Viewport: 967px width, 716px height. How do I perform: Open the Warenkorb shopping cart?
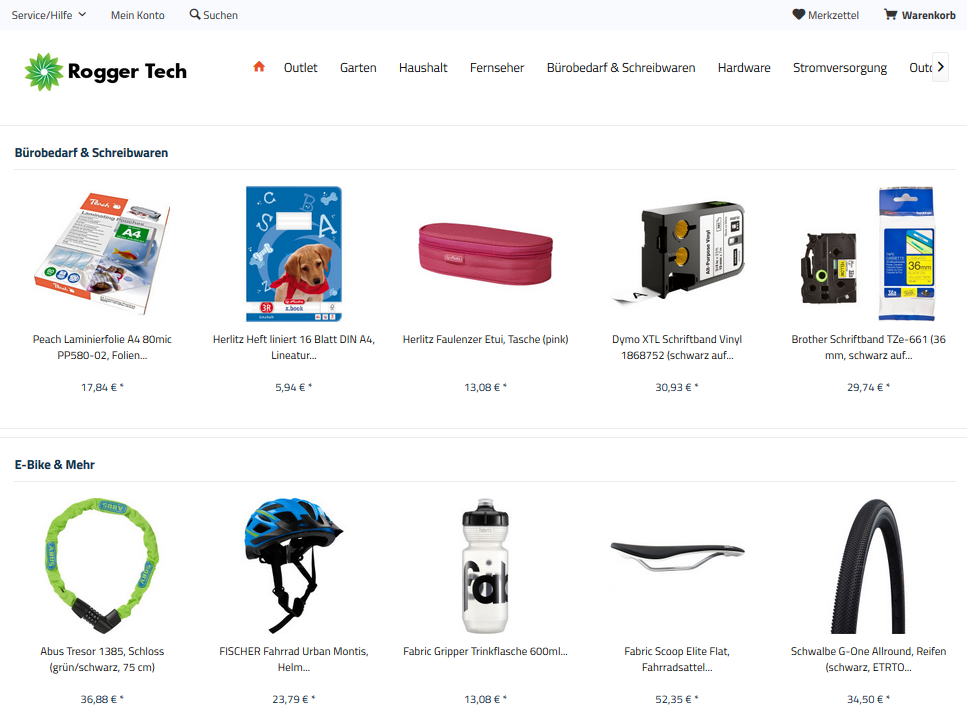(920, 15)
